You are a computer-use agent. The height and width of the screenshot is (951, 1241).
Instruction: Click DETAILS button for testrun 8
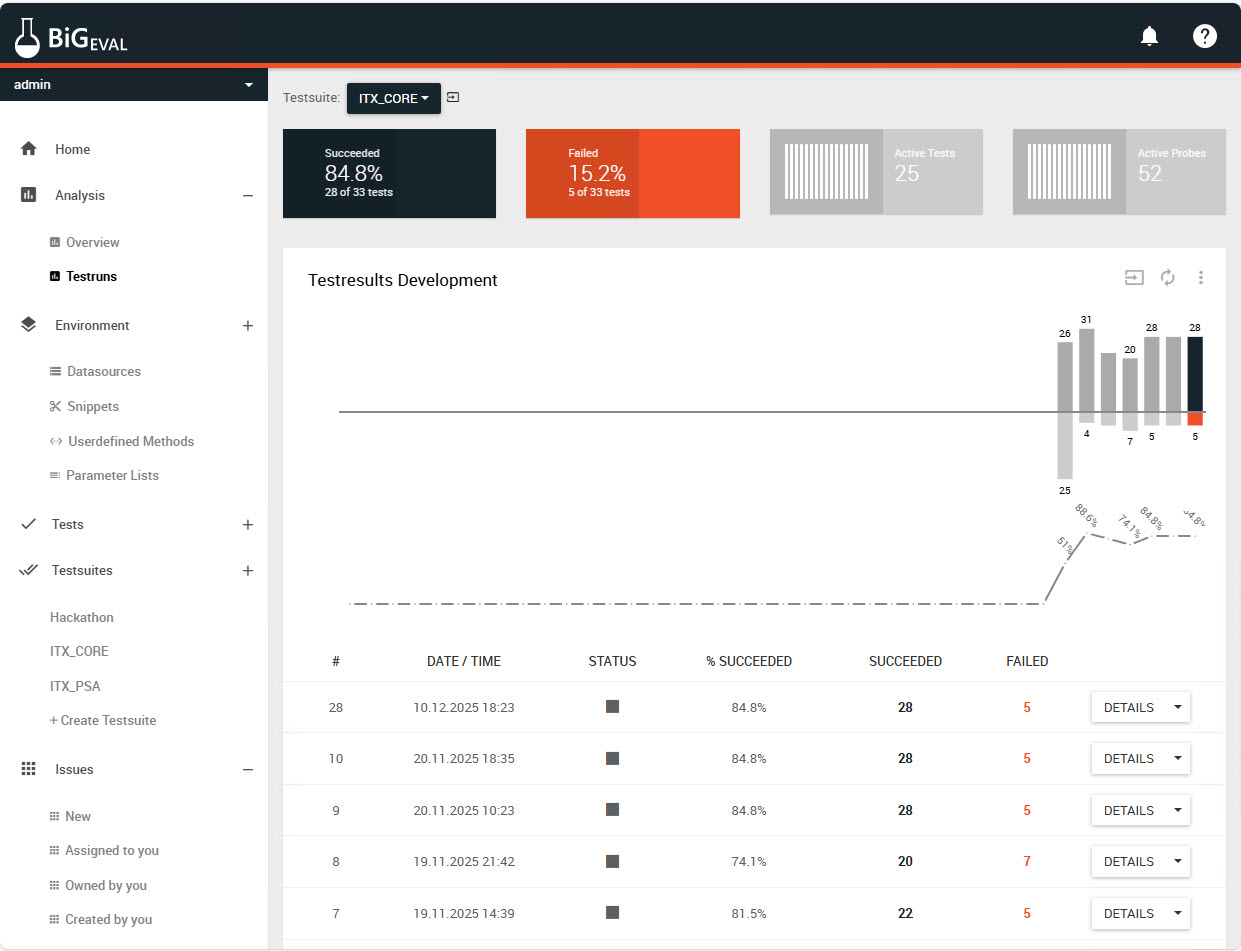click(x=1129, y=861)
